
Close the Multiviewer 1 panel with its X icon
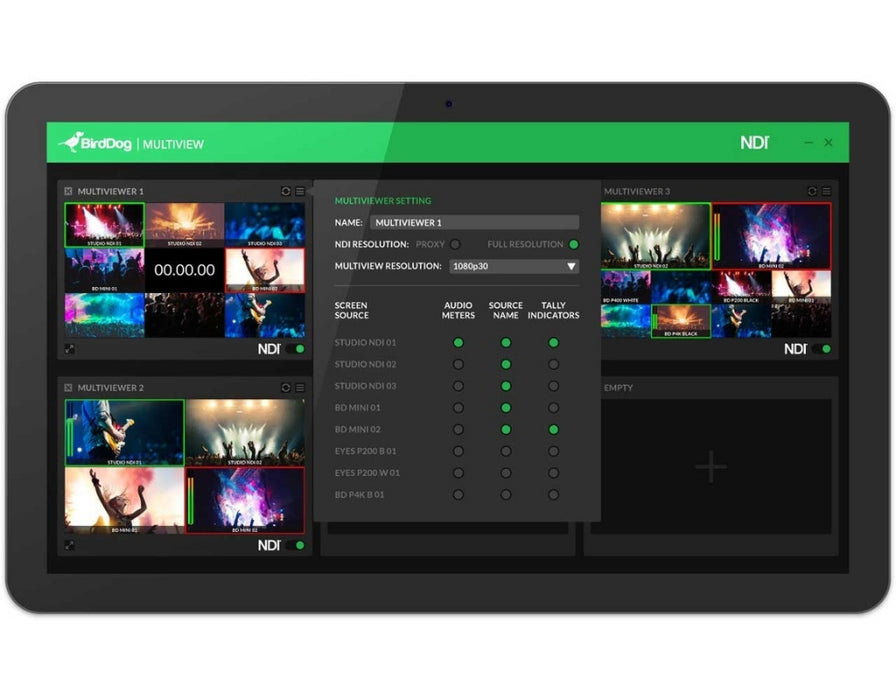tap(68, 191)
